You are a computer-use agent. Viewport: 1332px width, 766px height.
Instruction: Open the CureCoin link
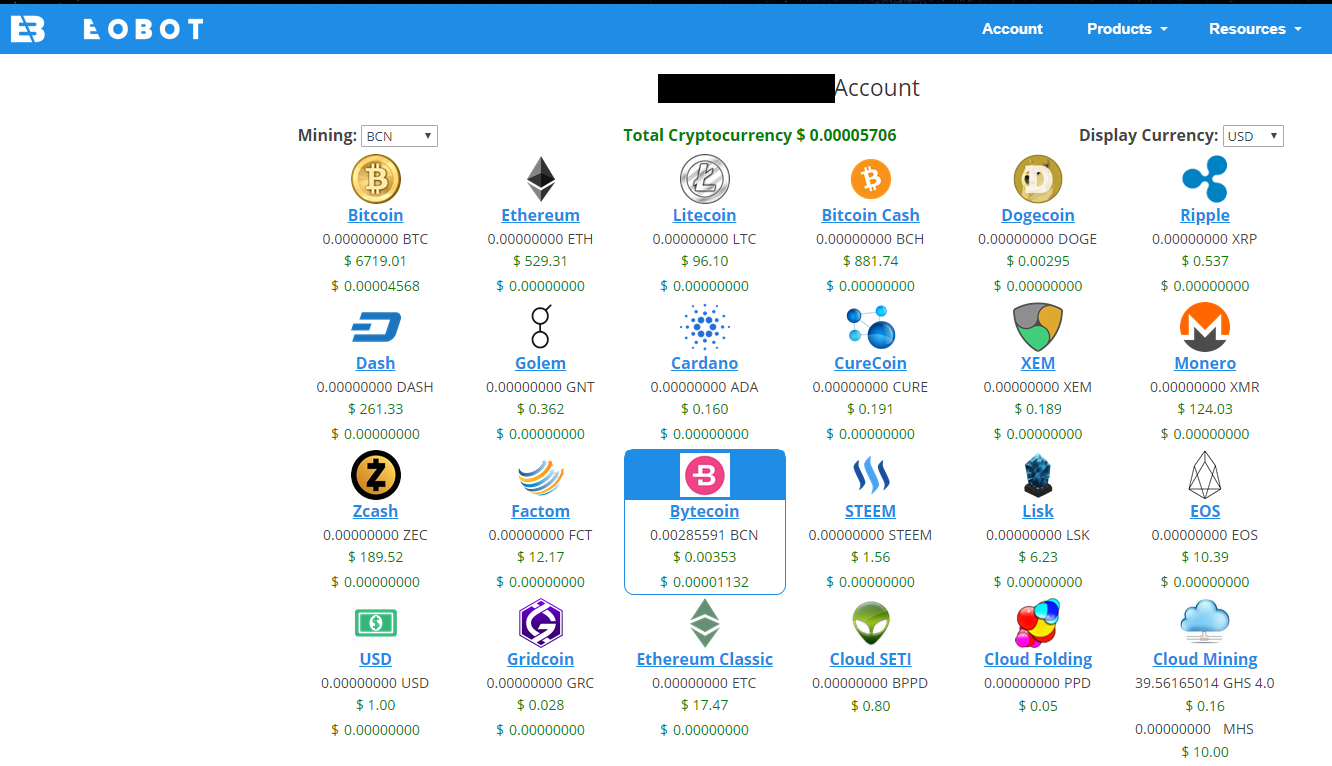click(x=871, y=363)
